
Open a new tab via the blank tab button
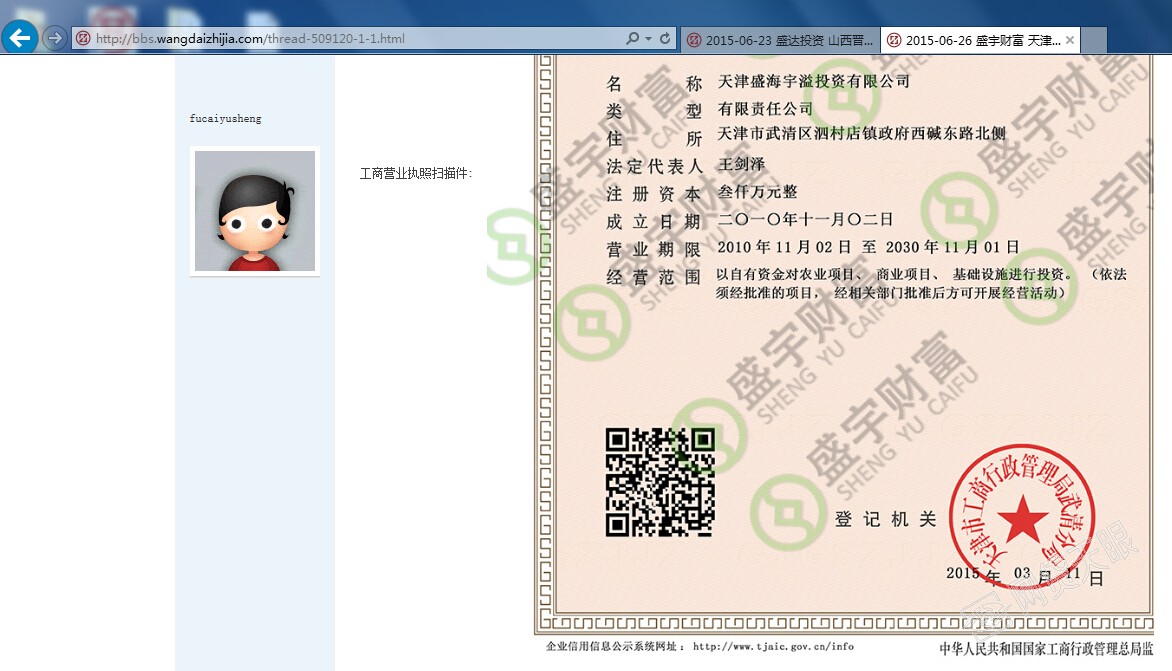click(x=1094, y=41)
